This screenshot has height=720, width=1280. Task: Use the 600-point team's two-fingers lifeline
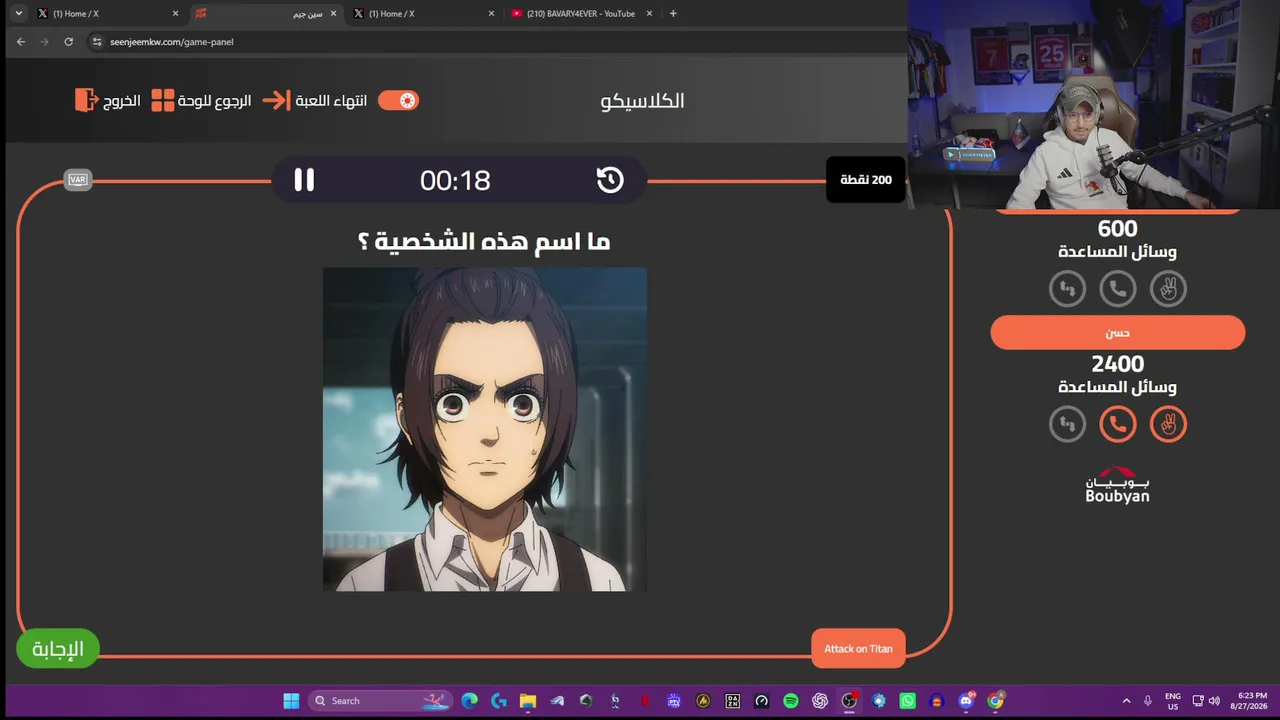click(1168, 289)
